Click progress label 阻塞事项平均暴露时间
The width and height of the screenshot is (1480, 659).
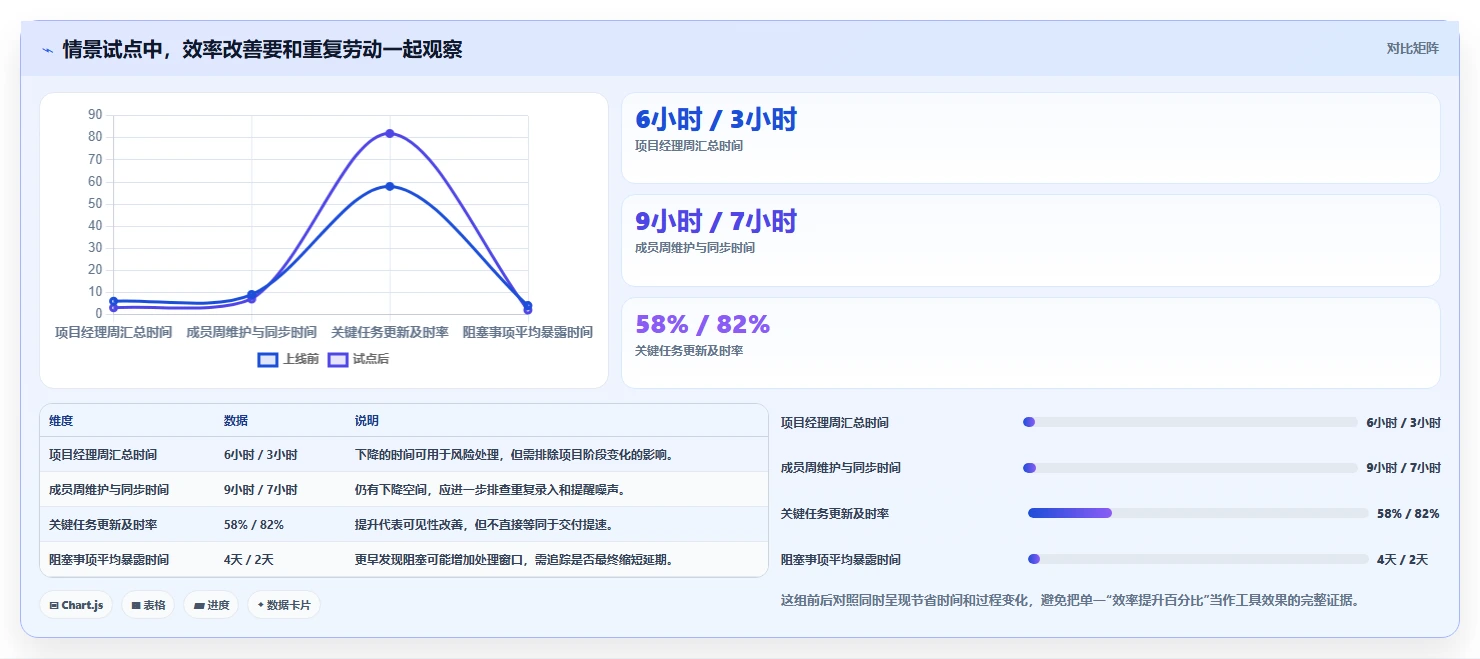pyautogui.click(x=841, y=559)
